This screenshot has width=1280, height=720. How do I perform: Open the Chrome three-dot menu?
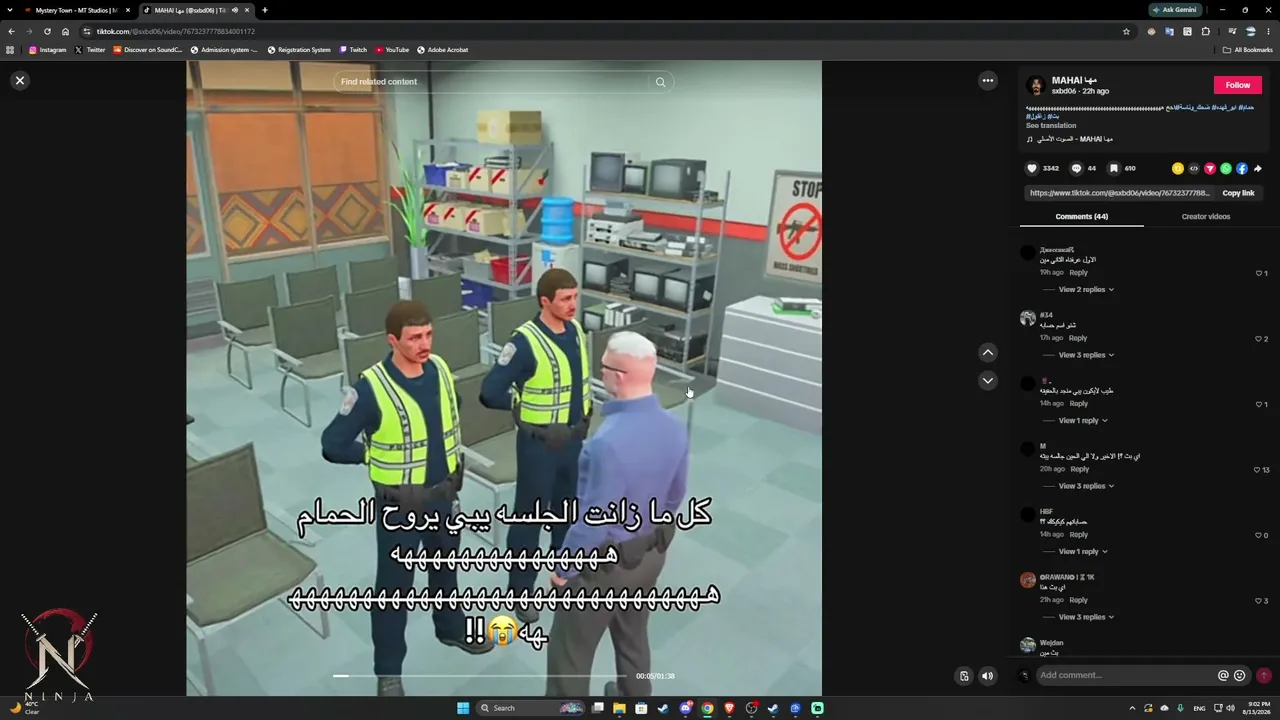[x=1268, y=31]
